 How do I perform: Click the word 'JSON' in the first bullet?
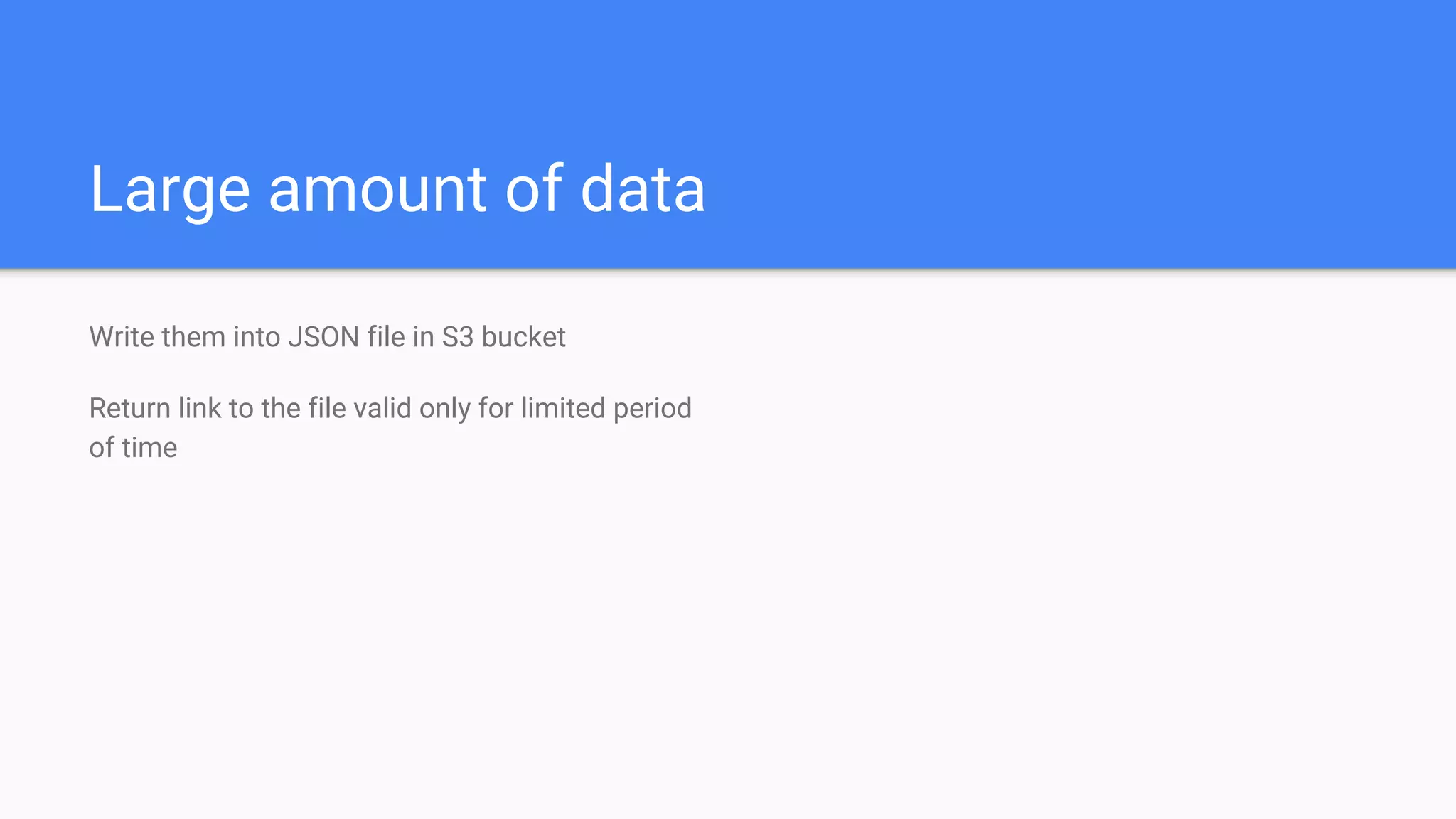pos(323,337)
